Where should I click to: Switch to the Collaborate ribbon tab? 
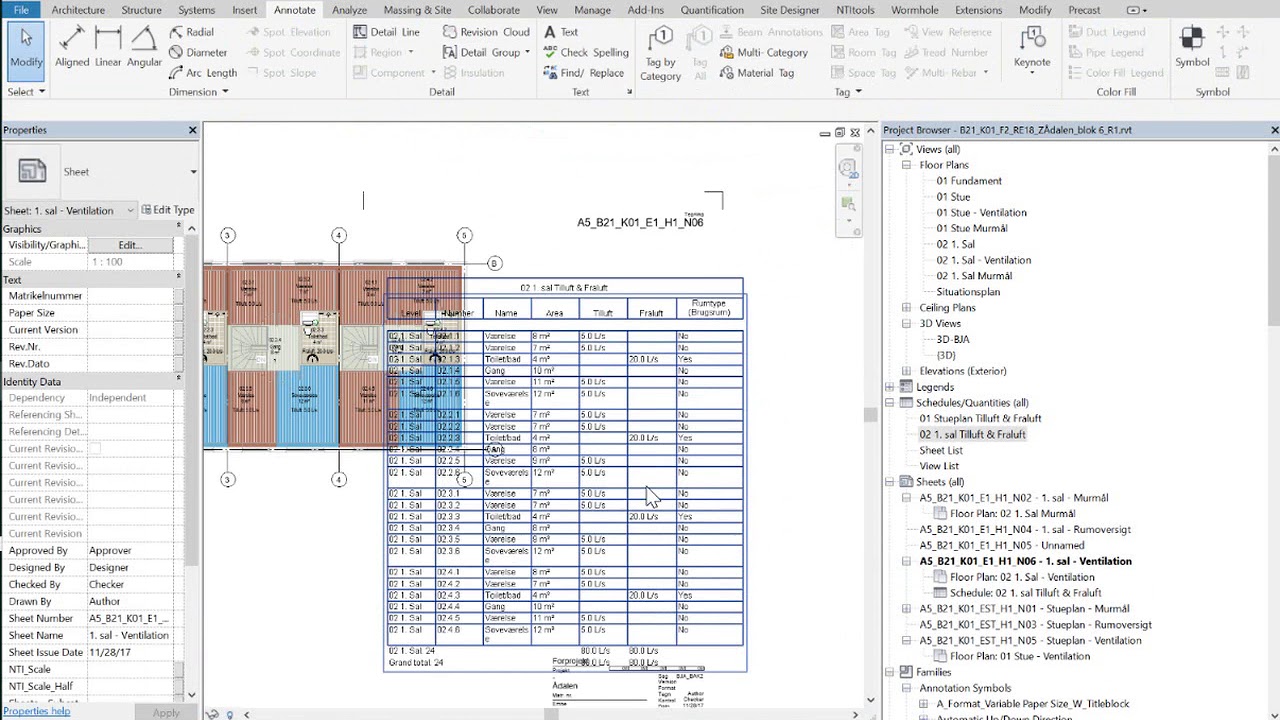click(494, 10)
